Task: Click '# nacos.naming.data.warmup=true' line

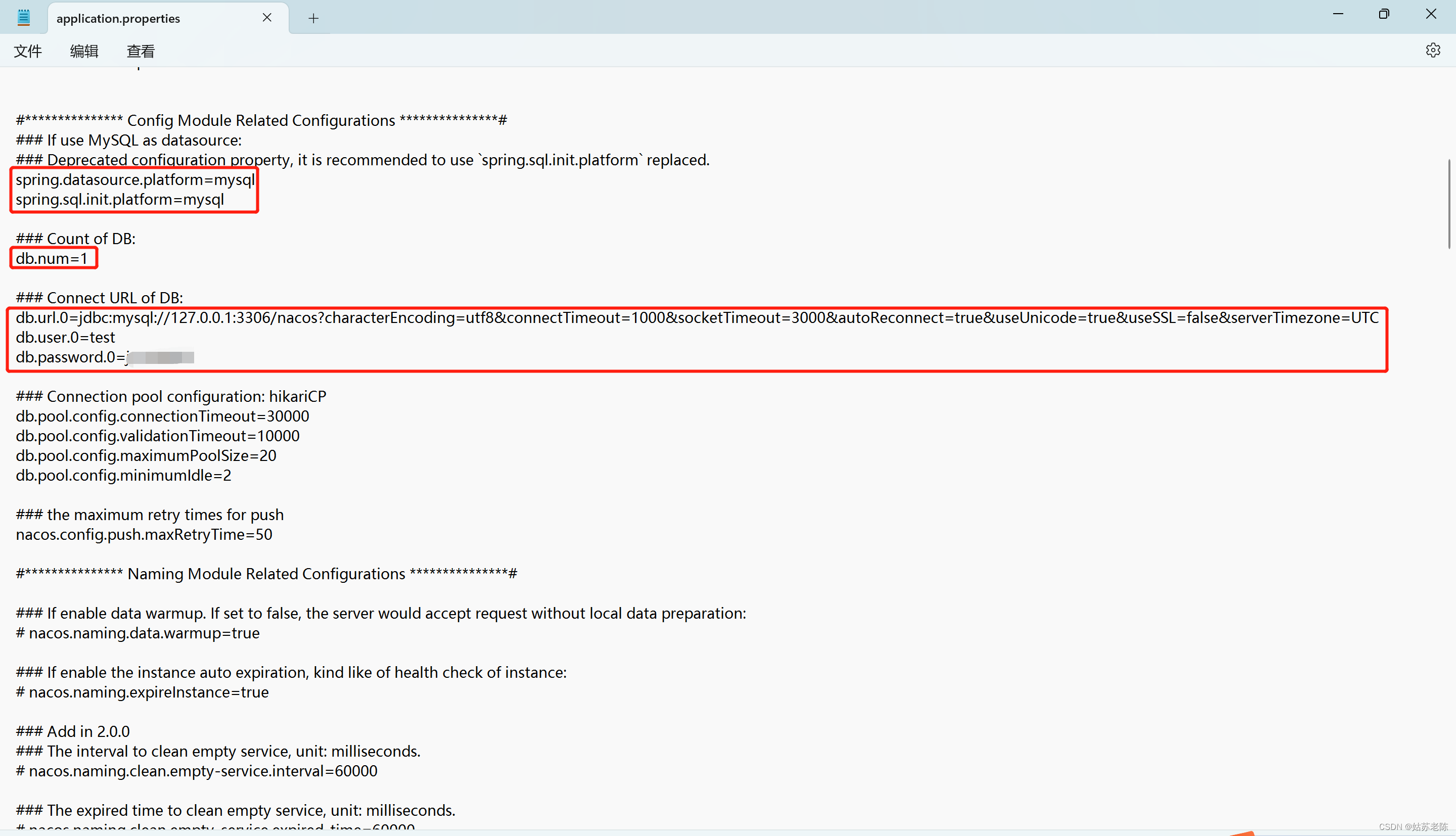Action: click(x=138, y=633)
